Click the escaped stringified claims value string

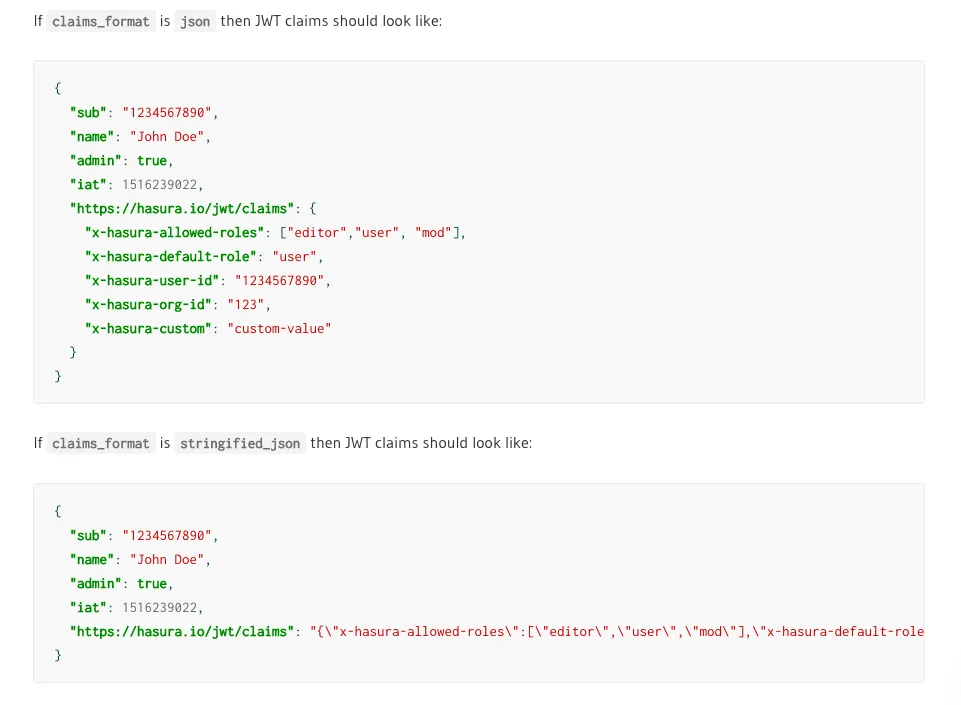coord(616,631)
